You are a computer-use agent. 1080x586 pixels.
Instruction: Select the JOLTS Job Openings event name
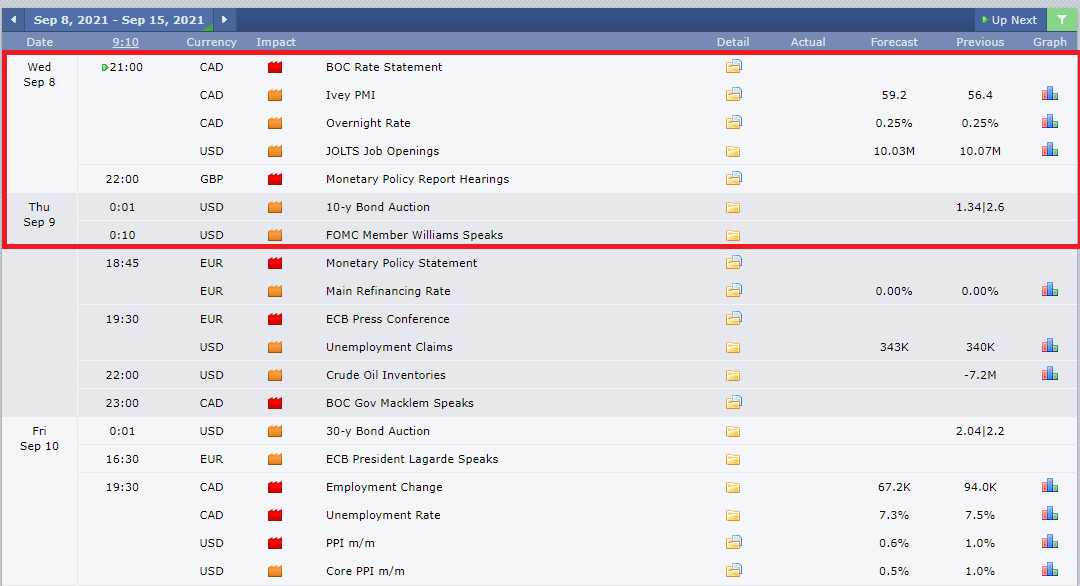click(382, 151)
